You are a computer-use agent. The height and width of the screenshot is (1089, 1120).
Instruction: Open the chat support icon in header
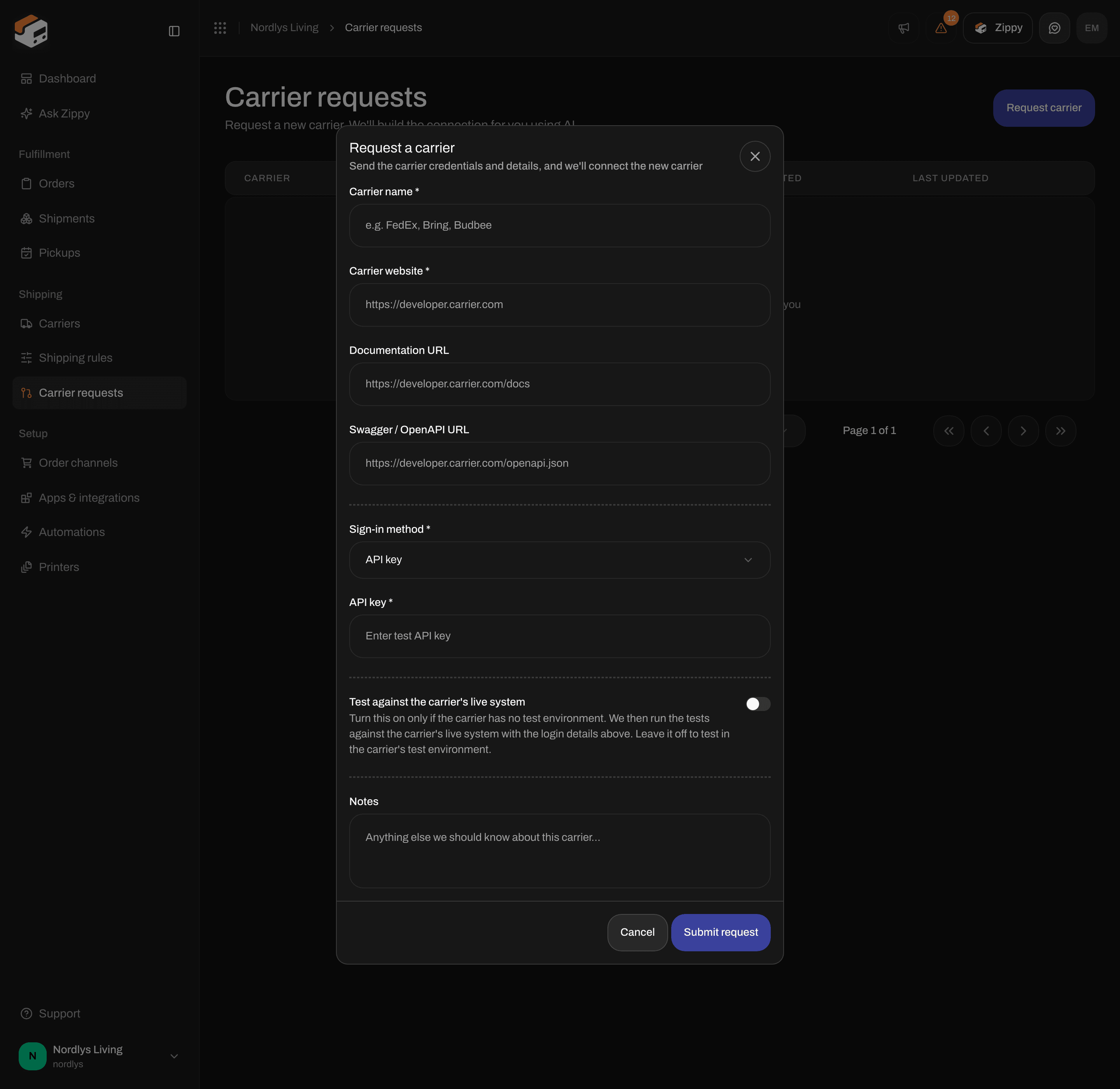point(1054,28)
